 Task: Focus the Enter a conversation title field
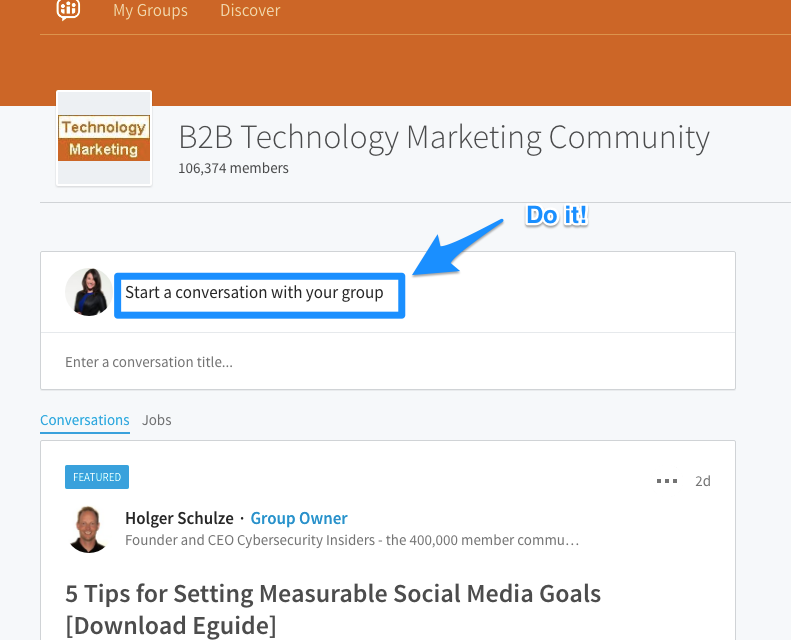click(387, 362)
